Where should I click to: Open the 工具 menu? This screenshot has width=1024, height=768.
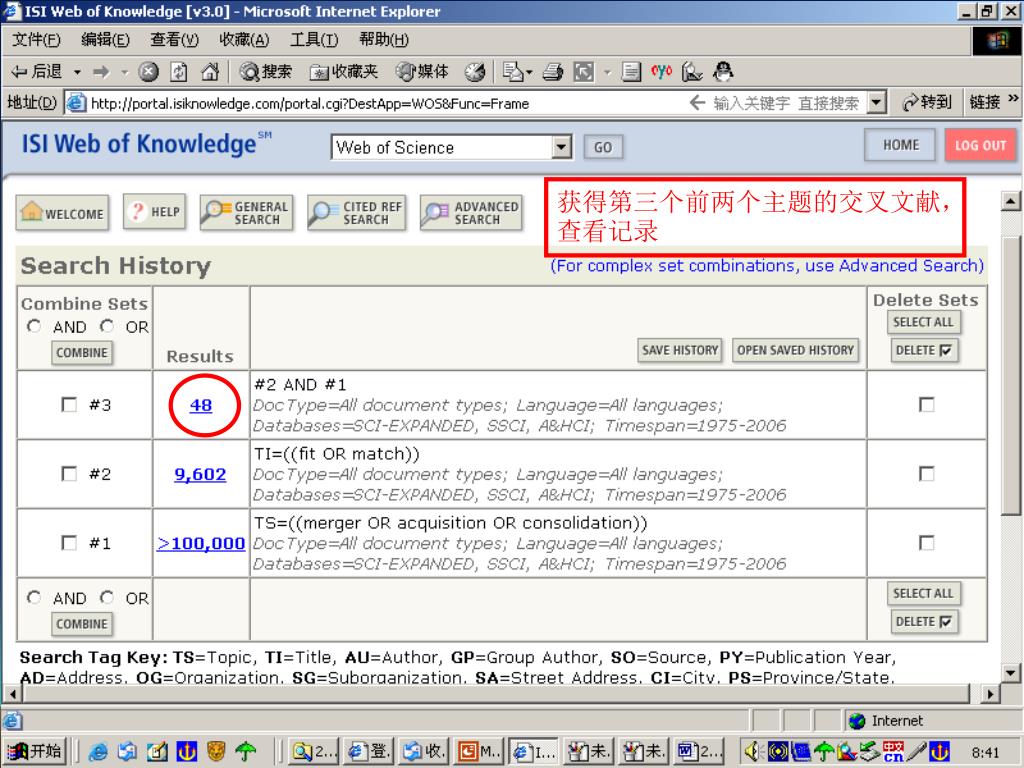(314, 40)
